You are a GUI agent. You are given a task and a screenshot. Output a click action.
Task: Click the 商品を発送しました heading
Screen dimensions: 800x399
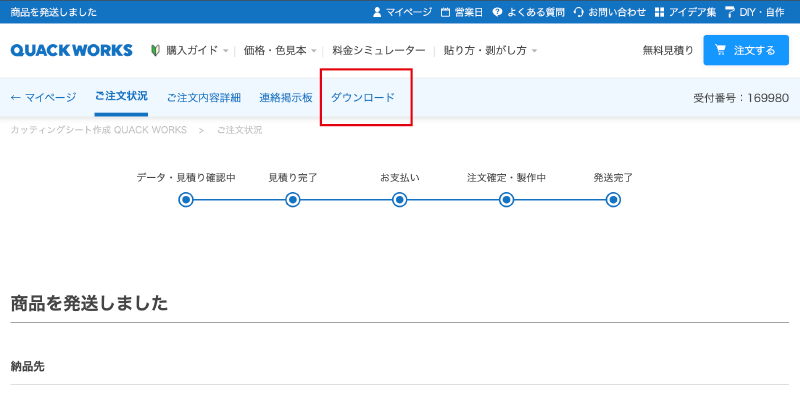[89, 304]
